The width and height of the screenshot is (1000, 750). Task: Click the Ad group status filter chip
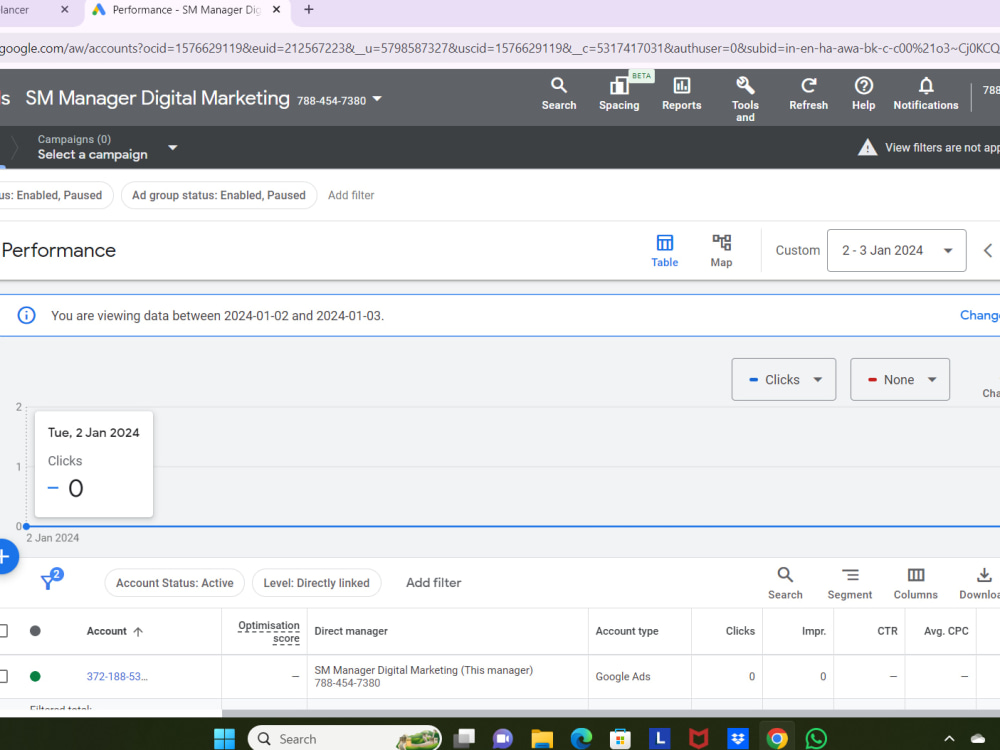tap(219, 195)
